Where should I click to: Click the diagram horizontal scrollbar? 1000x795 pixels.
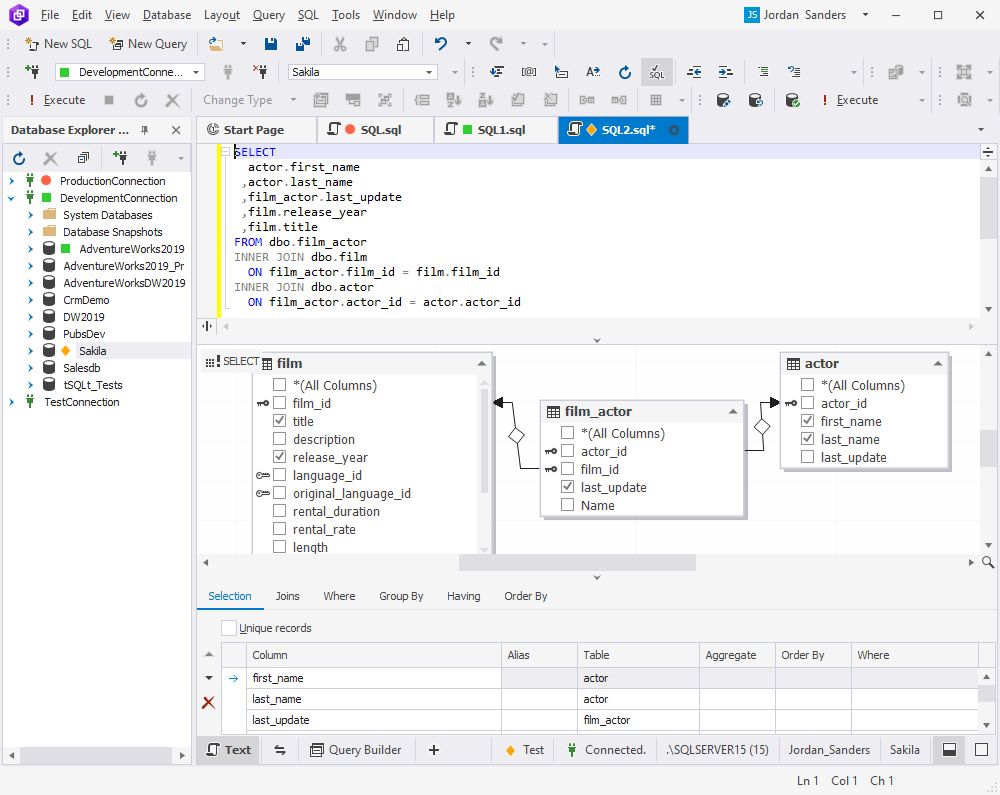coord(576,562)
